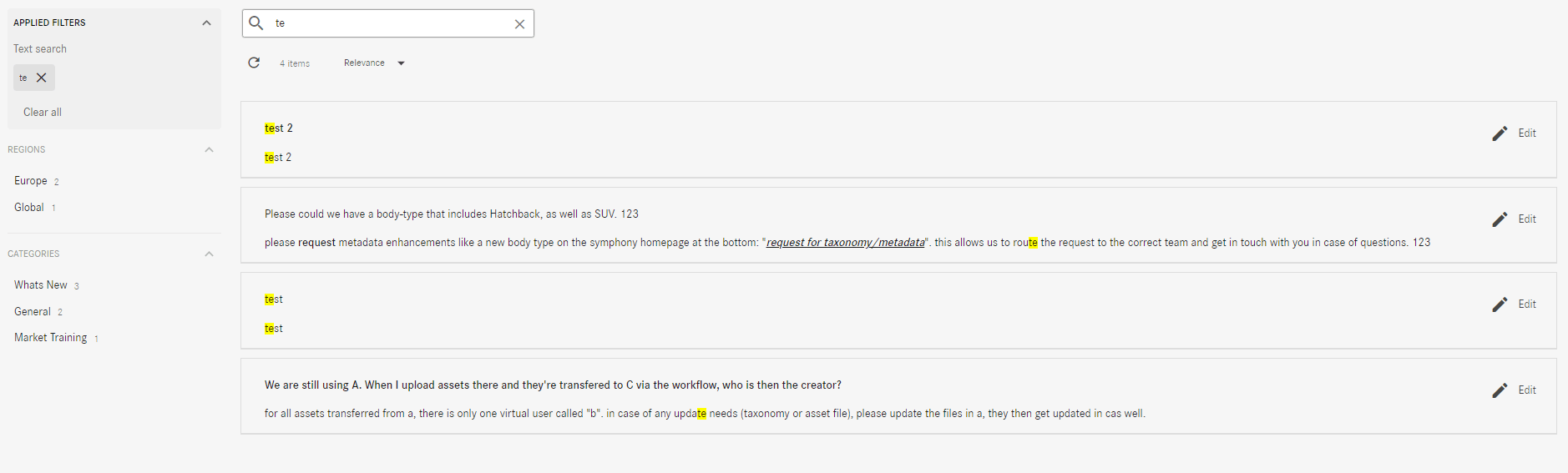Image resolution: width=1568 pixels, height=473 pixels.
Task: Collapse the Categories filter section
Action: click(x=209, y=254)
